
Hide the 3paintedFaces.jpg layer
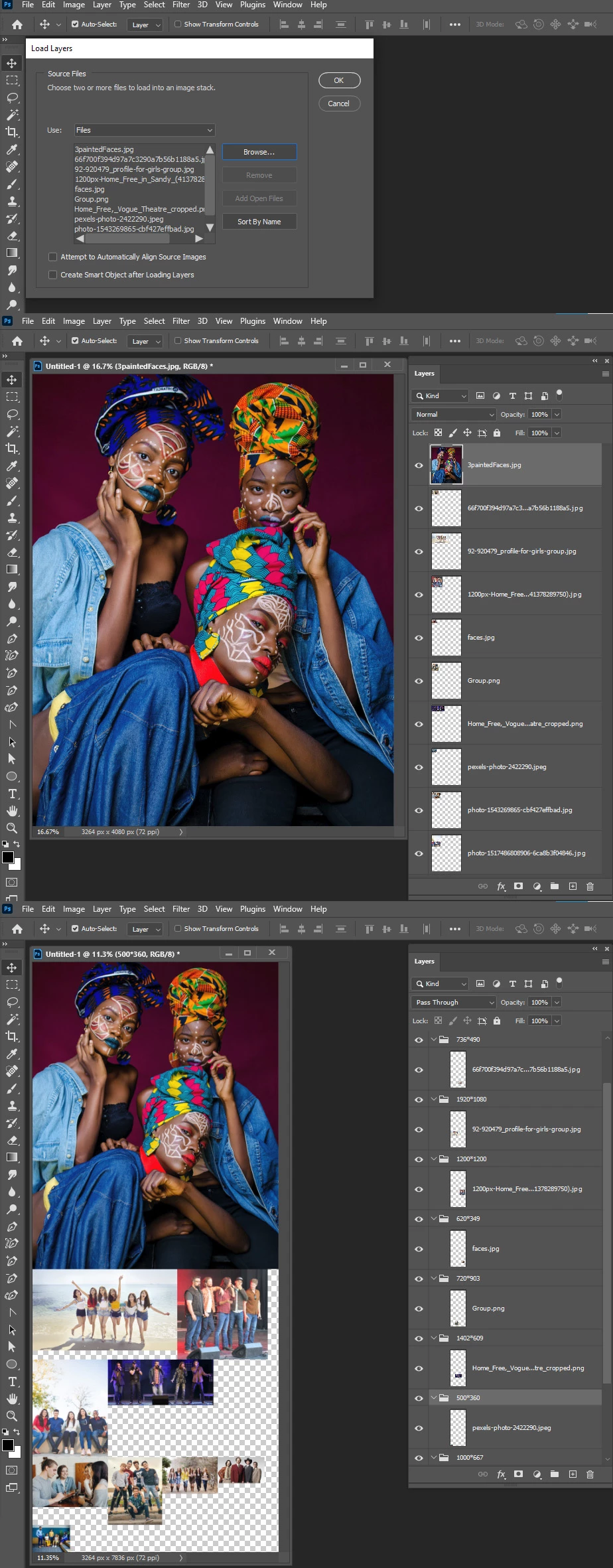point(419,465)
